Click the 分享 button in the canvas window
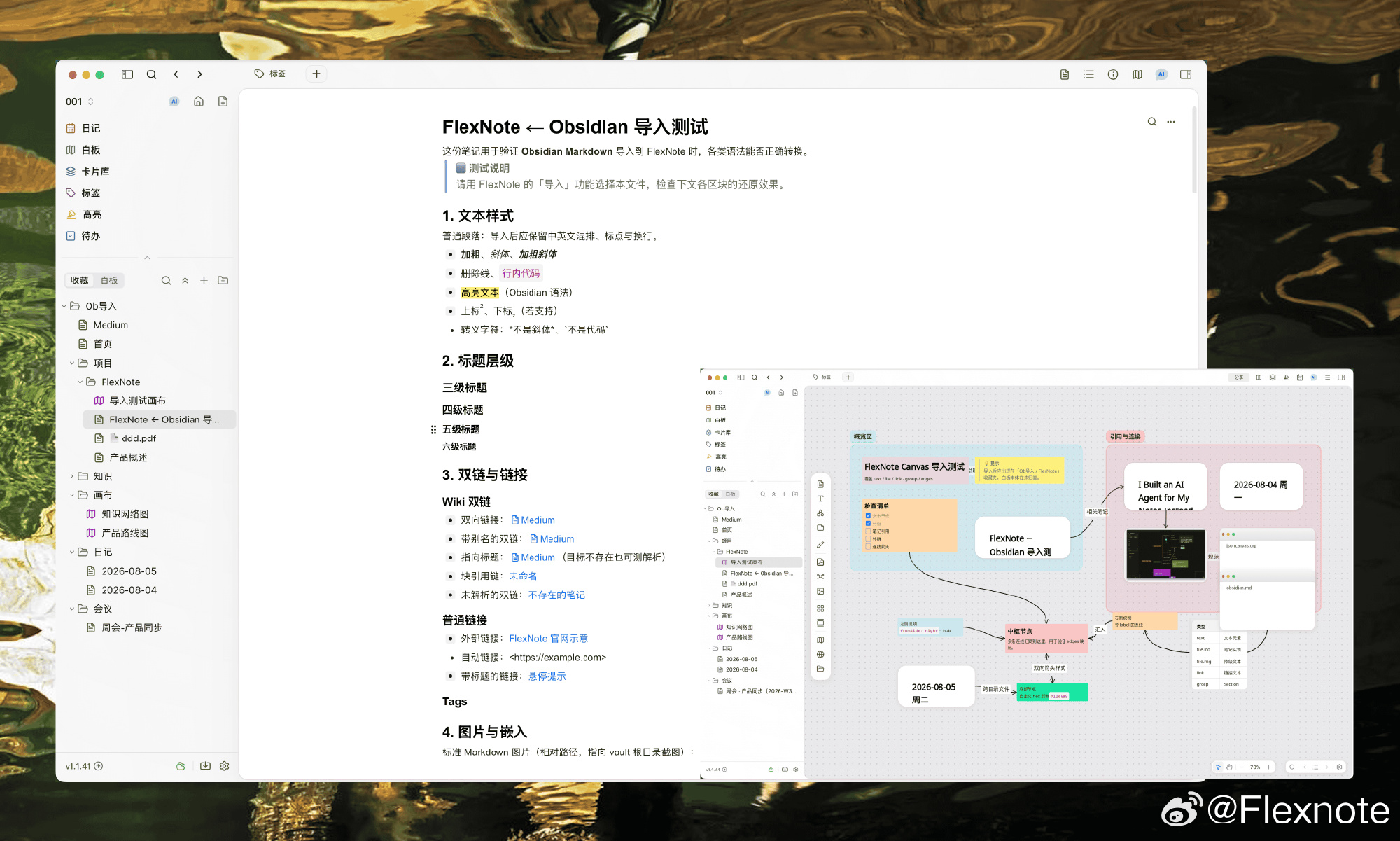The image size is (1400, 841). (x=1238, y=377)
